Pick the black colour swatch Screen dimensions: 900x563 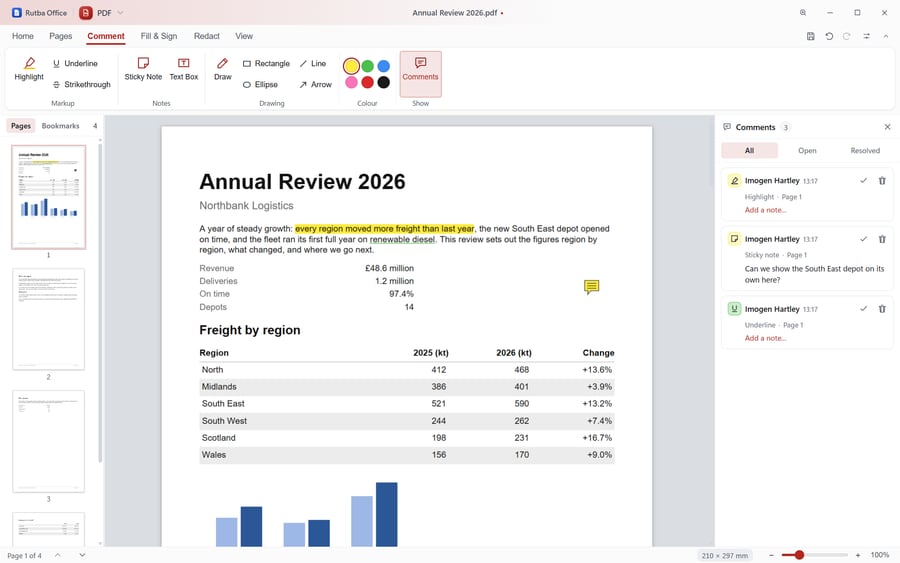(383, 83)
